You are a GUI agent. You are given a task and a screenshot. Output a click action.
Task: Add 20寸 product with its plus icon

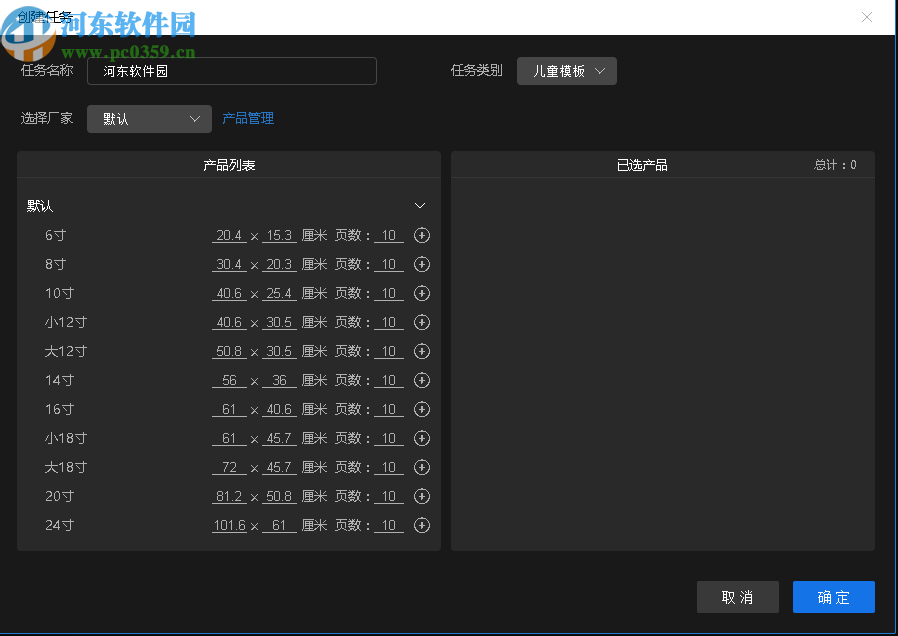421,496
